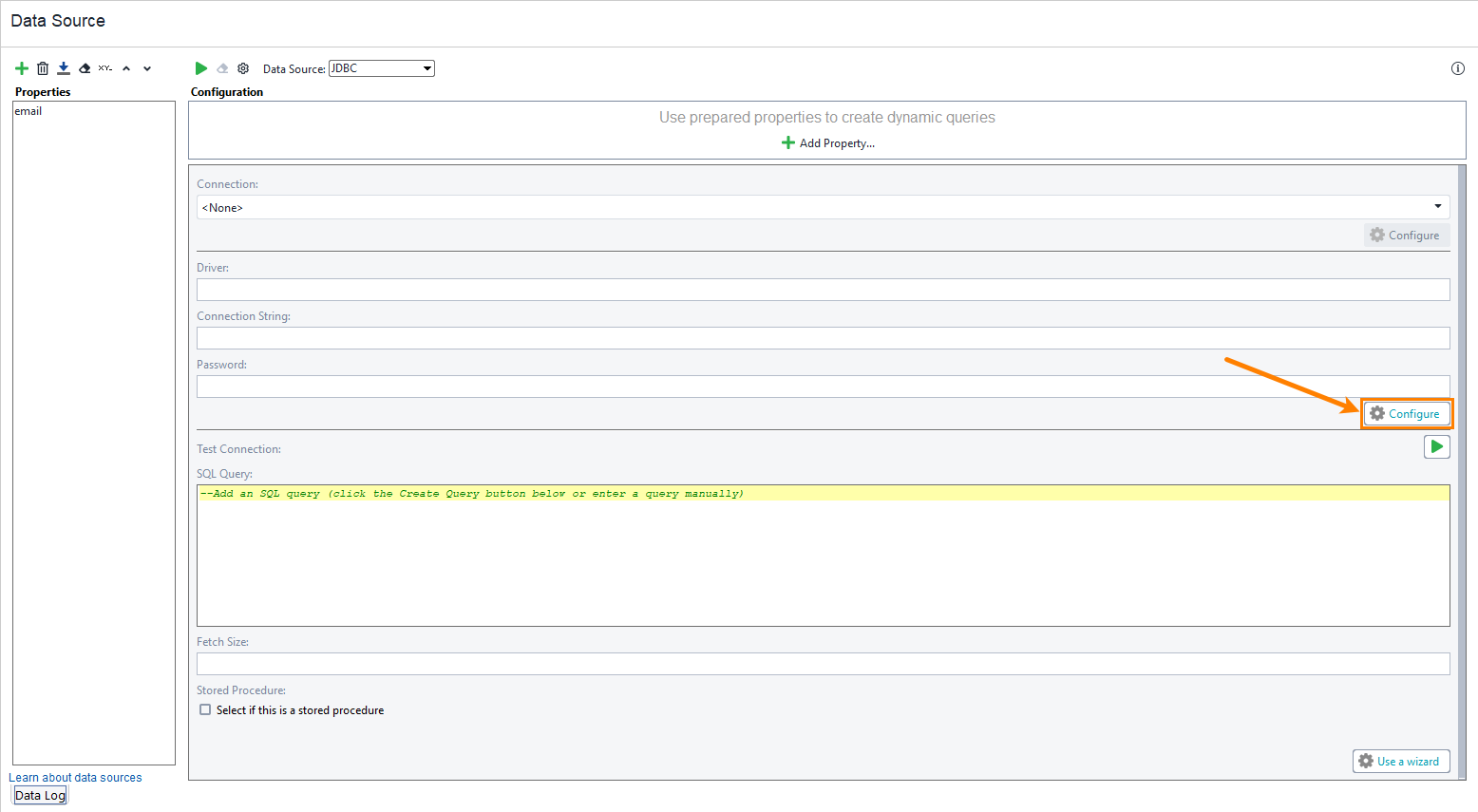Click inside the Fetch Size input field
The height and width of the screenshot is (812, 1478).
[823, 663]
